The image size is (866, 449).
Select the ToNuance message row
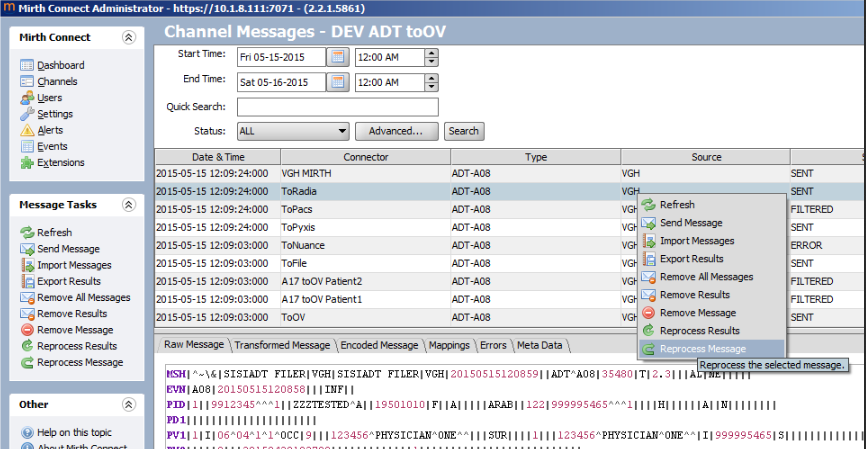tap(396, 245)
